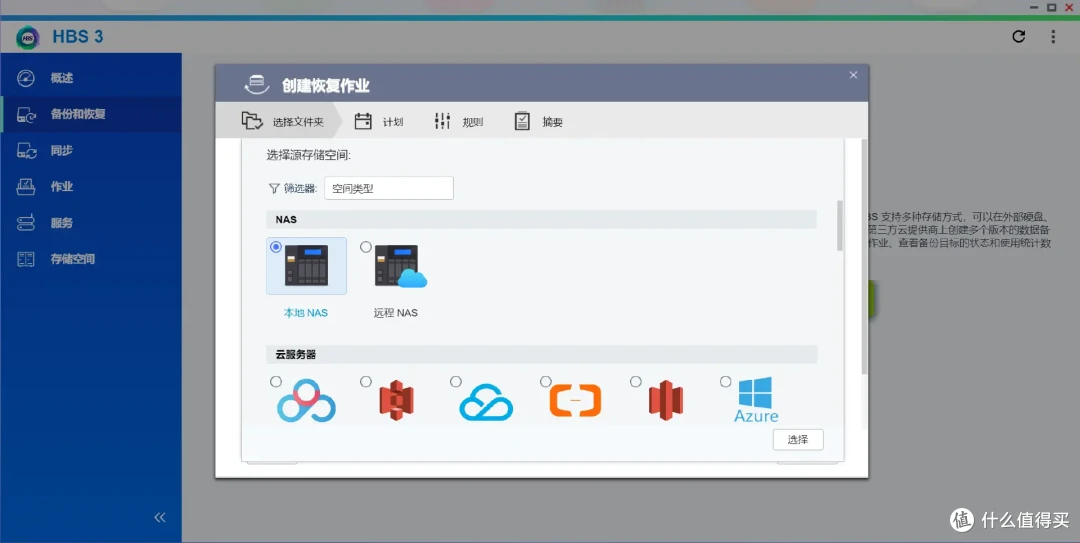Click the refresh icon in HBS header

click(1019, 37)
